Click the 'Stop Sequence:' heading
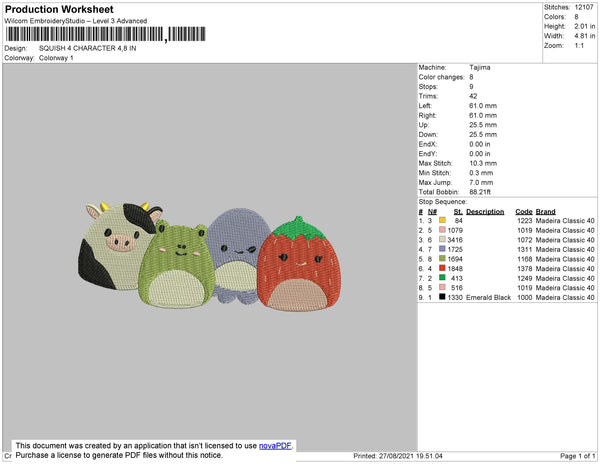The height and width of the screenshot is (464, 600). tap(443, 202)
